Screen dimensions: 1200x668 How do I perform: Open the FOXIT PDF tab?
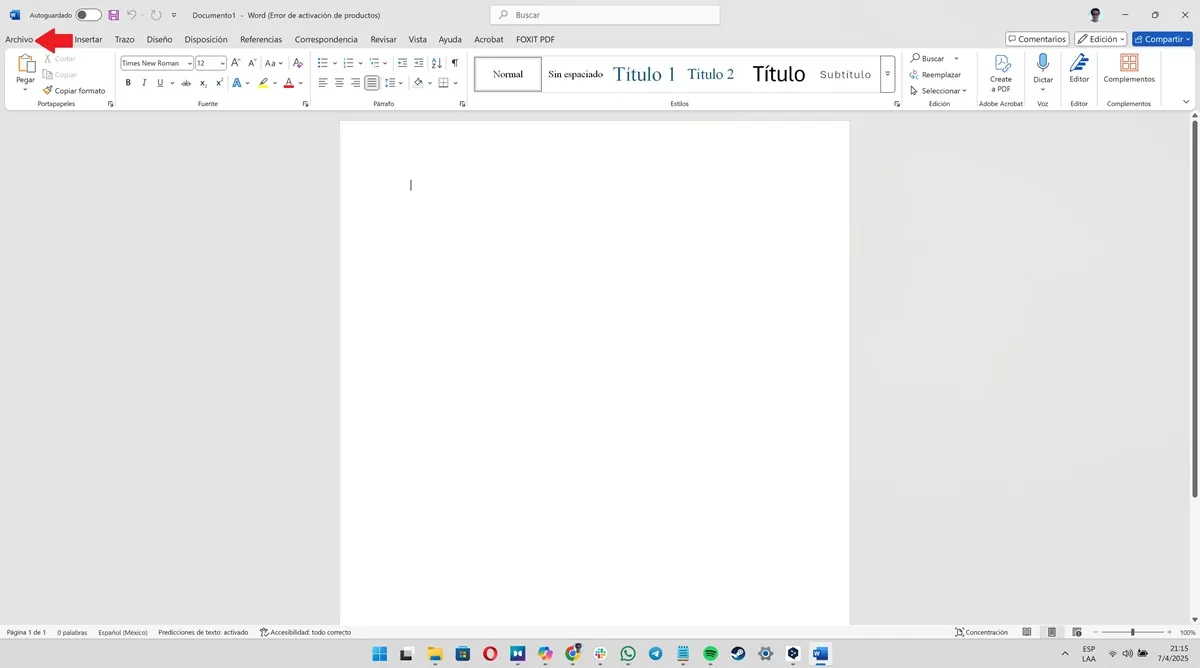coord(535,39)
